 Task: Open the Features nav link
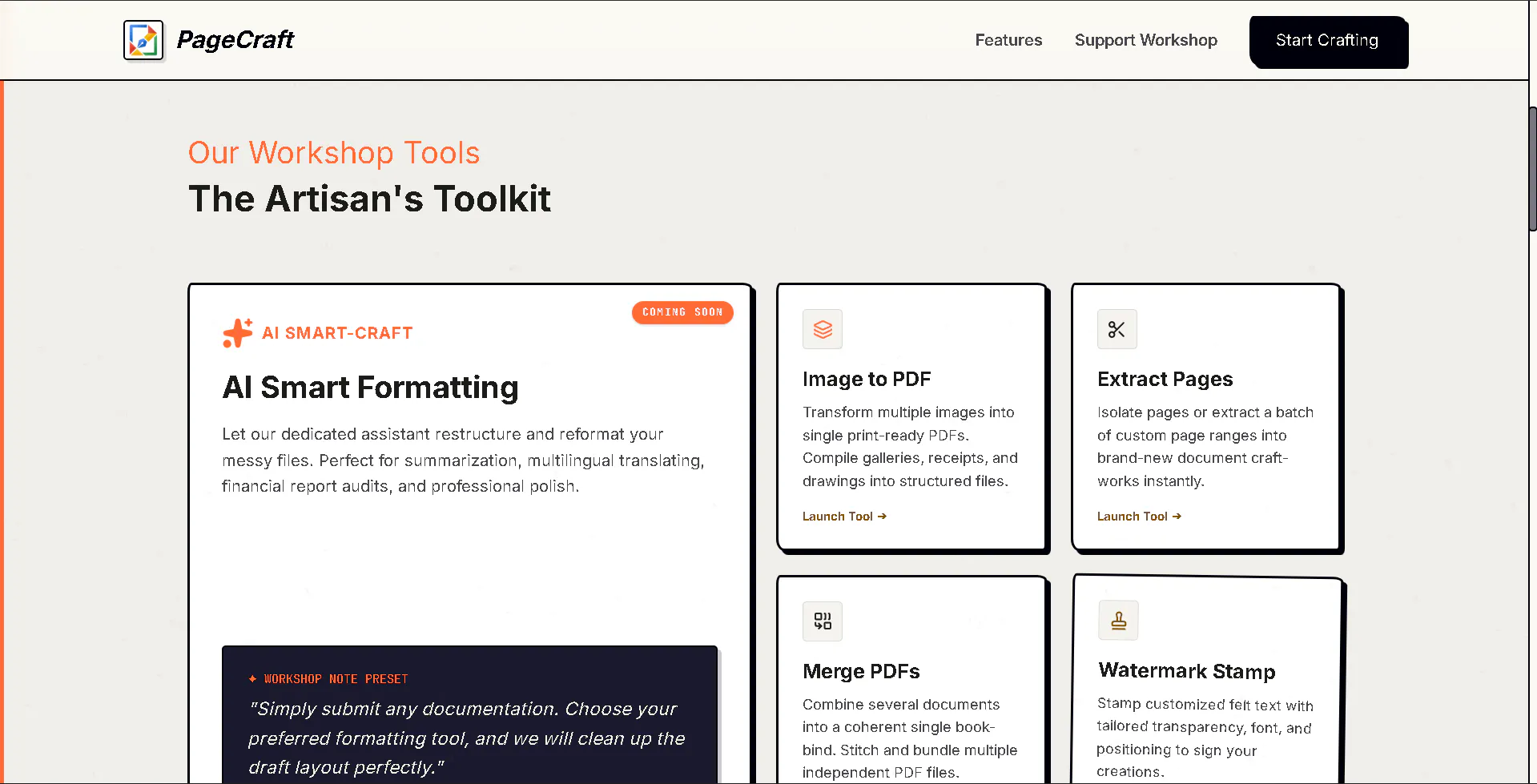point(1008,40)
